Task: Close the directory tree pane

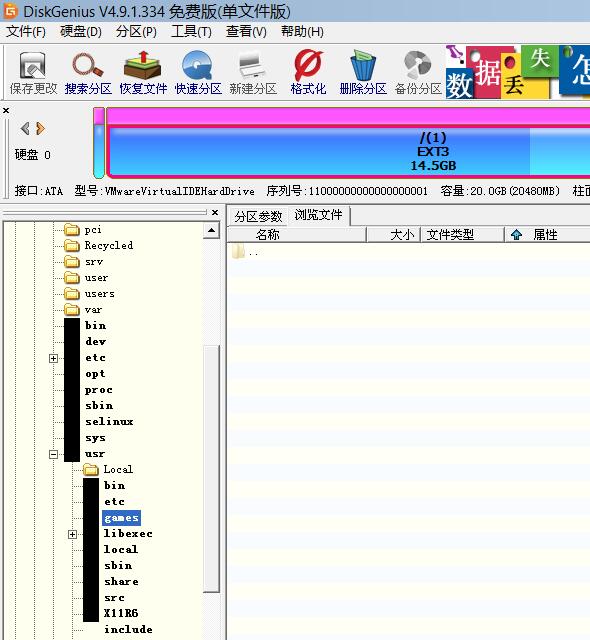Action: tap(215, 212)
